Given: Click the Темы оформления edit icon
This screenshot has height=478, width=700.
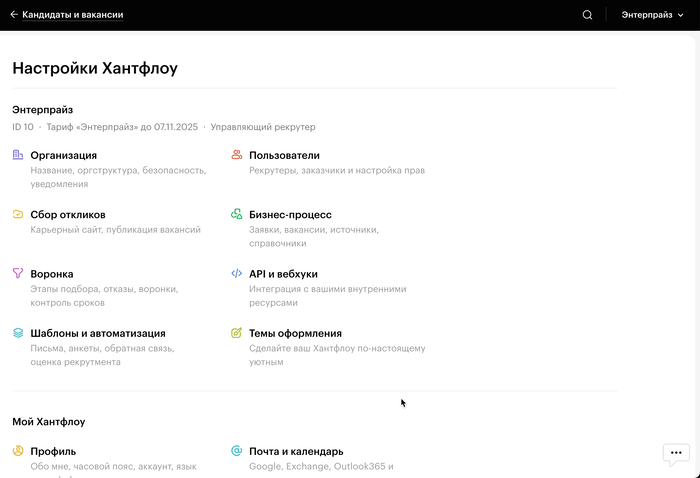Looking at the screenshot, I should (x=237, y=333).
